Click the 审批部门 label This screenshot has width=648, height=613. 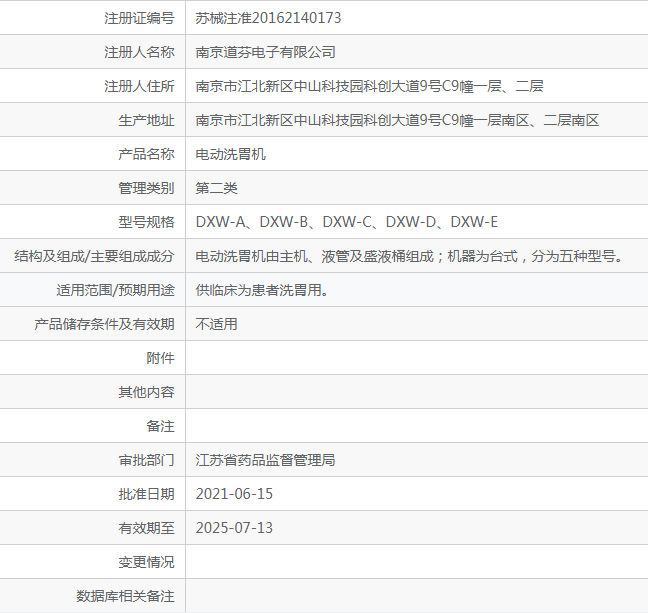click(x=146, y=460)
